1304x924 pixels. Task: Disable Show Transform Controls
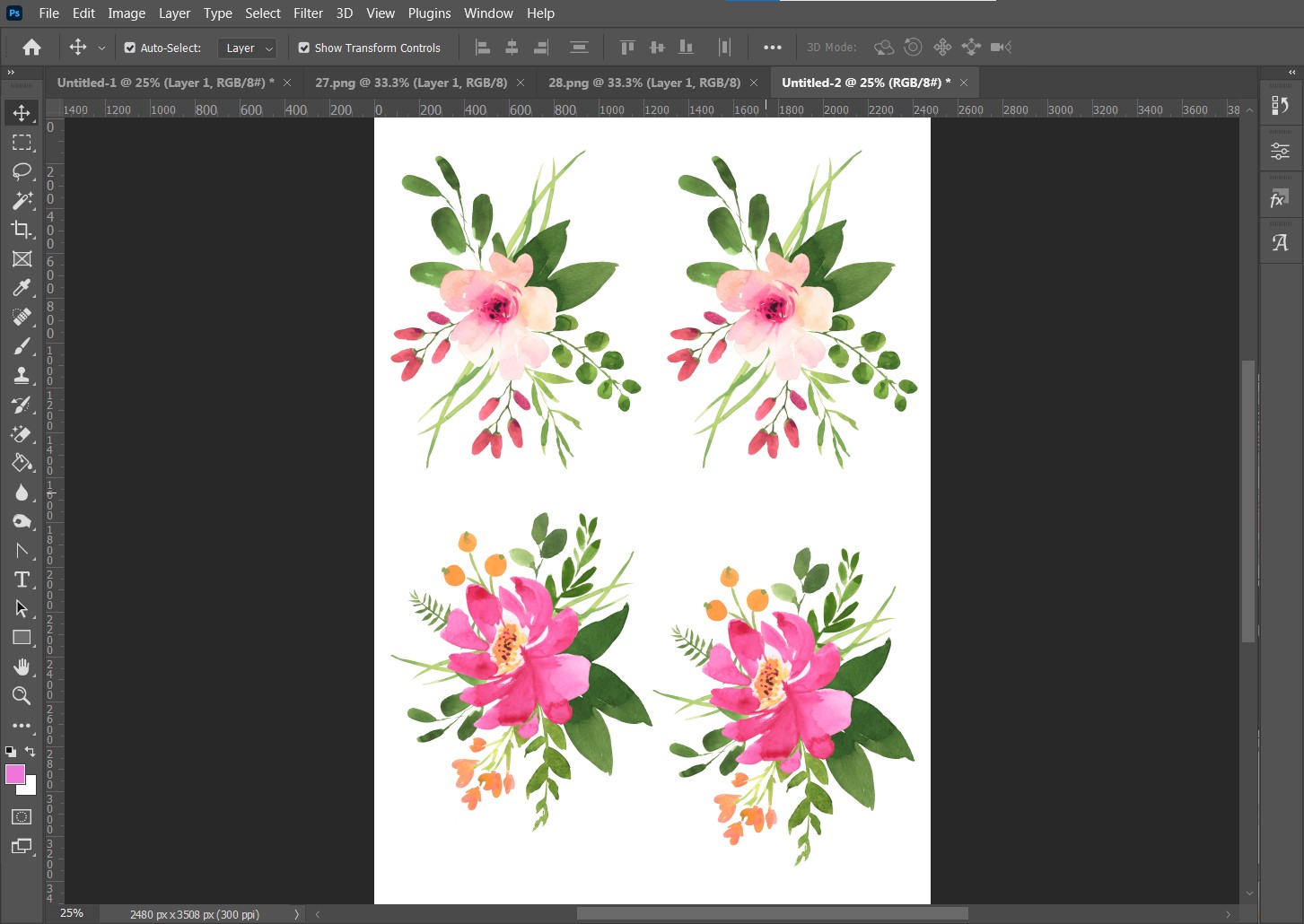(x=304, y=47)
